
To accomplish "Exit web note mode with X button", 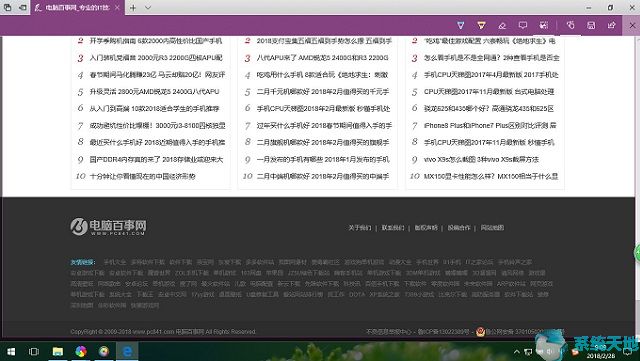I will [x=632, y=25].
